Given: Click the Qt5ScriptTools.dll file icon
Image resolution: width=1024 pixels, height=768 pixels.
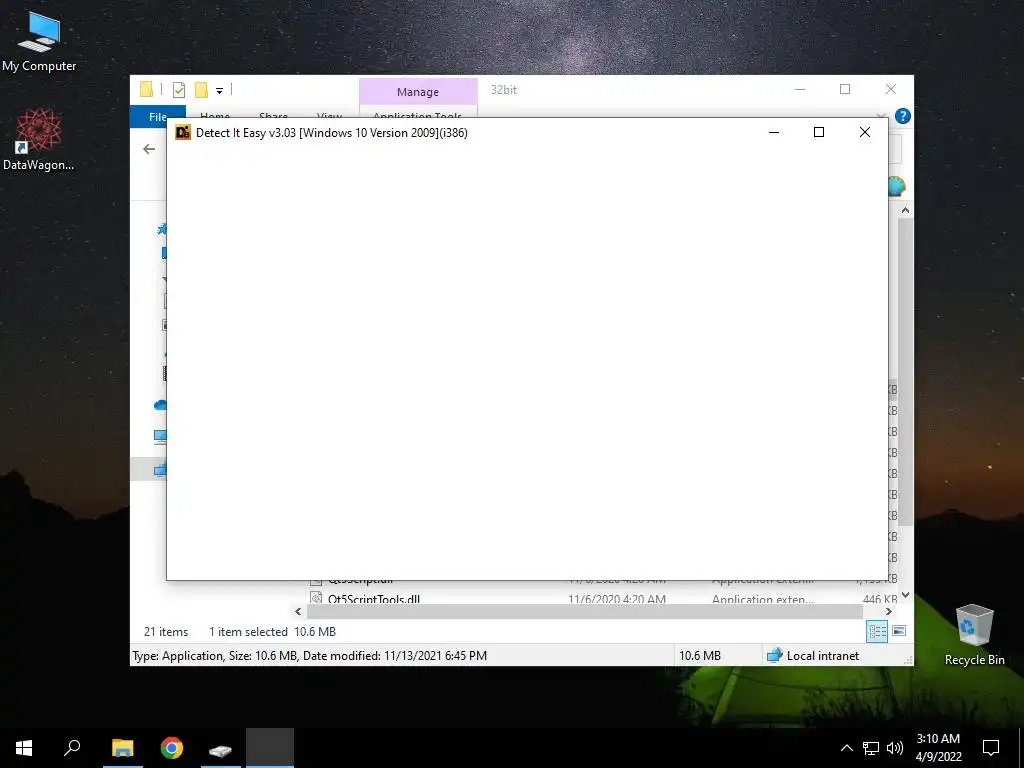Looking at the screenshot, I should point(316,598).
